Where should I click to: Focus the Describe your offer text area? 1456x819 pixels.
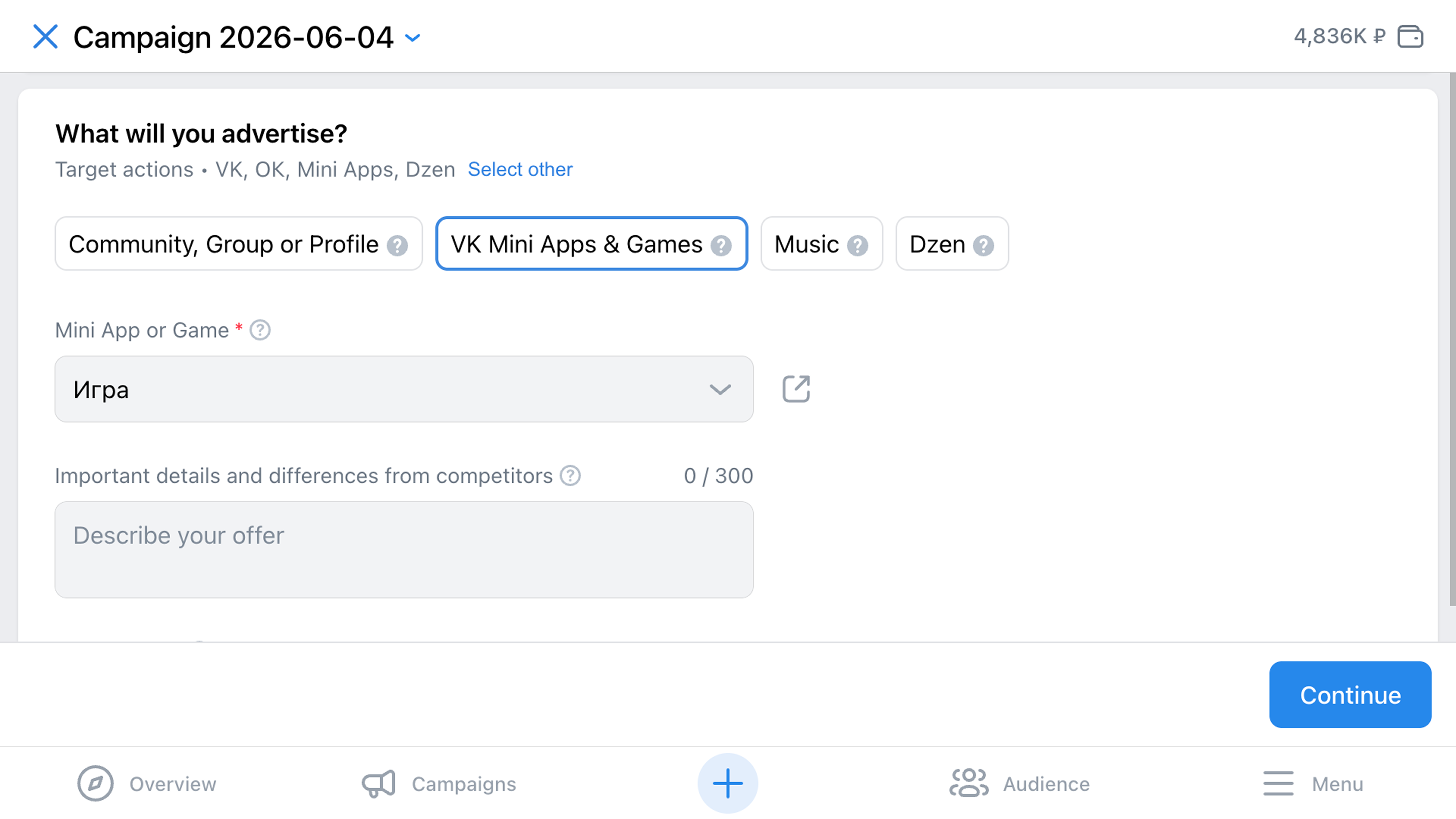(x=404, y=549)
